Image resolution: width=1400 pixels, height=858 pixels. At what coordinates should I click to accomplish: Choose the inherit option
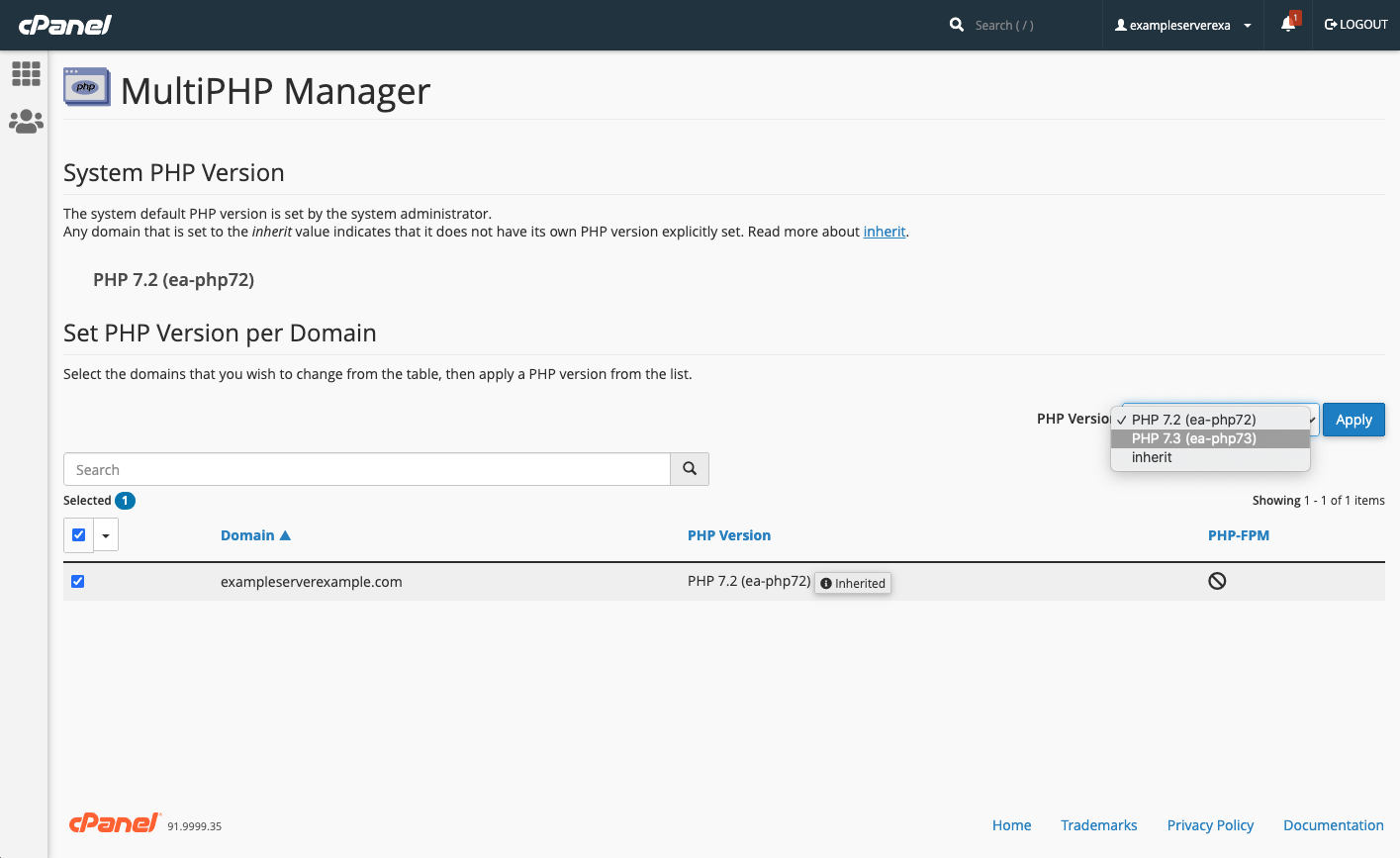1211,457
